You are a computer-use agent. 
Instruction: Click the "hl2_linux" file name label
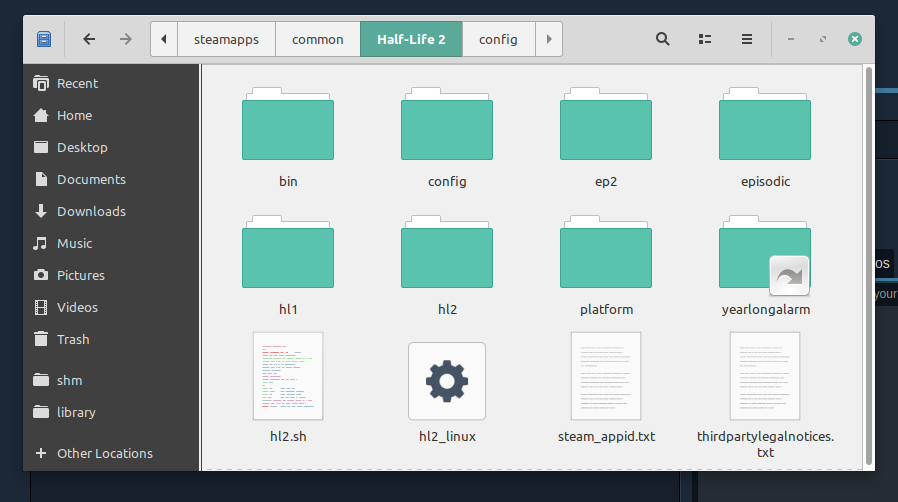click(447, 437)
